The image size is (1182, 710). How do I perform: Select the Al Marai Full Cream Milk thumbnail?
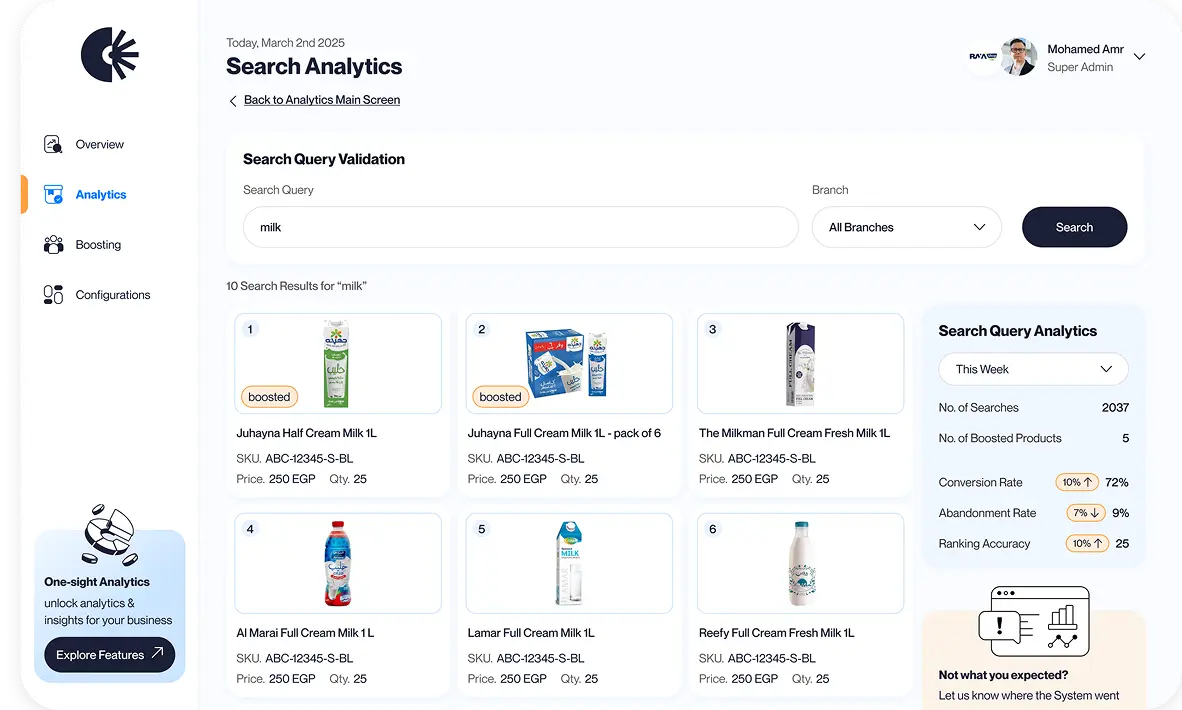(338, 563)
